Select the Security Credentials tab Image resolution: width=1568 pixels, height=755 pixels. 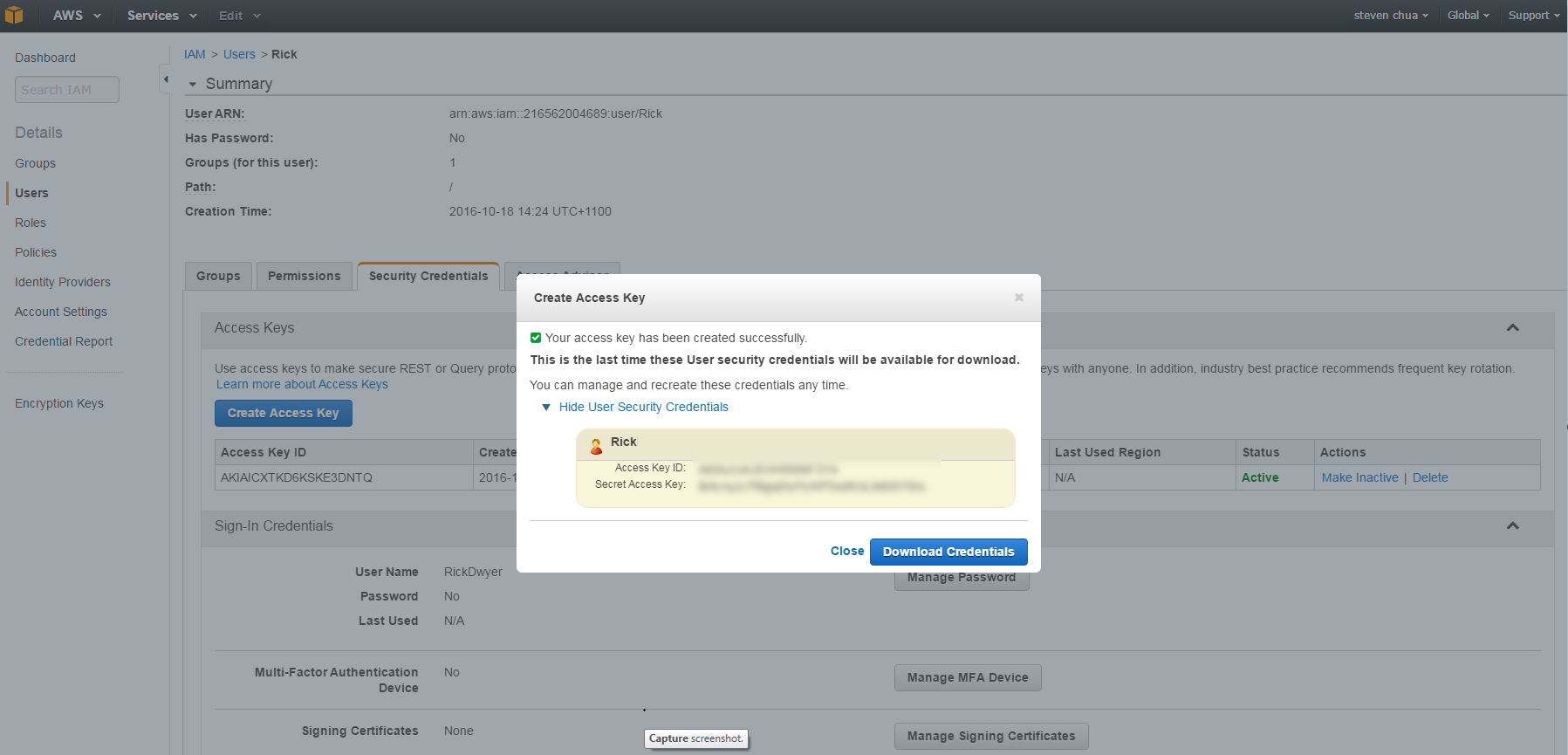tap(428, 276)
